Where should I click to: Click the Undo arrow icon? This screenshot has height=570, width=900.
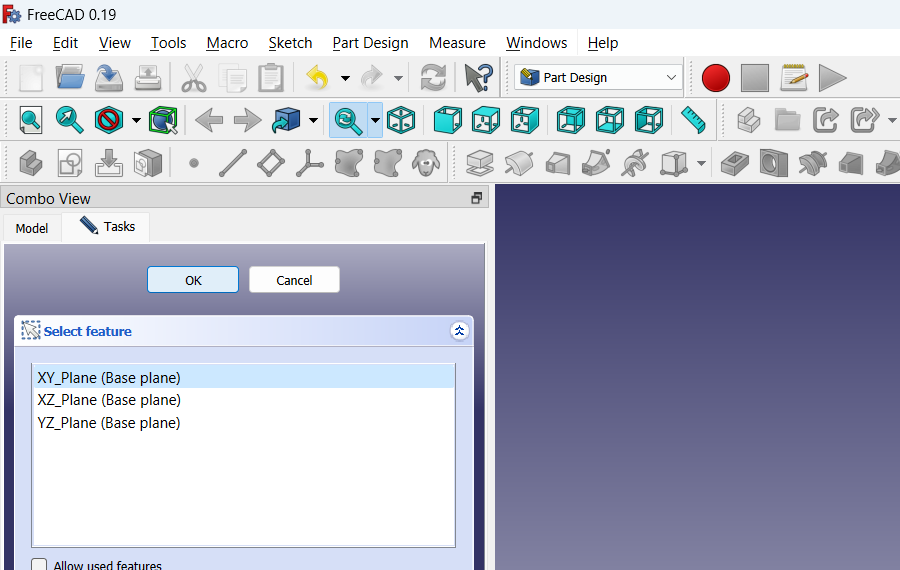coord(317,77)
